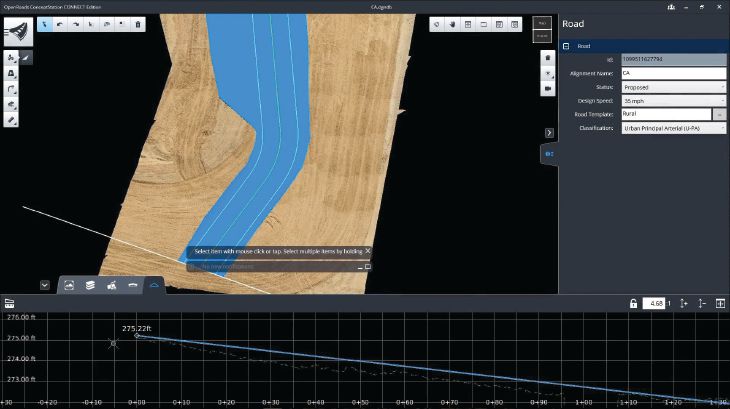Click the vertical exaggeration value field
The image size is (730, 409).
pos(654,303)
